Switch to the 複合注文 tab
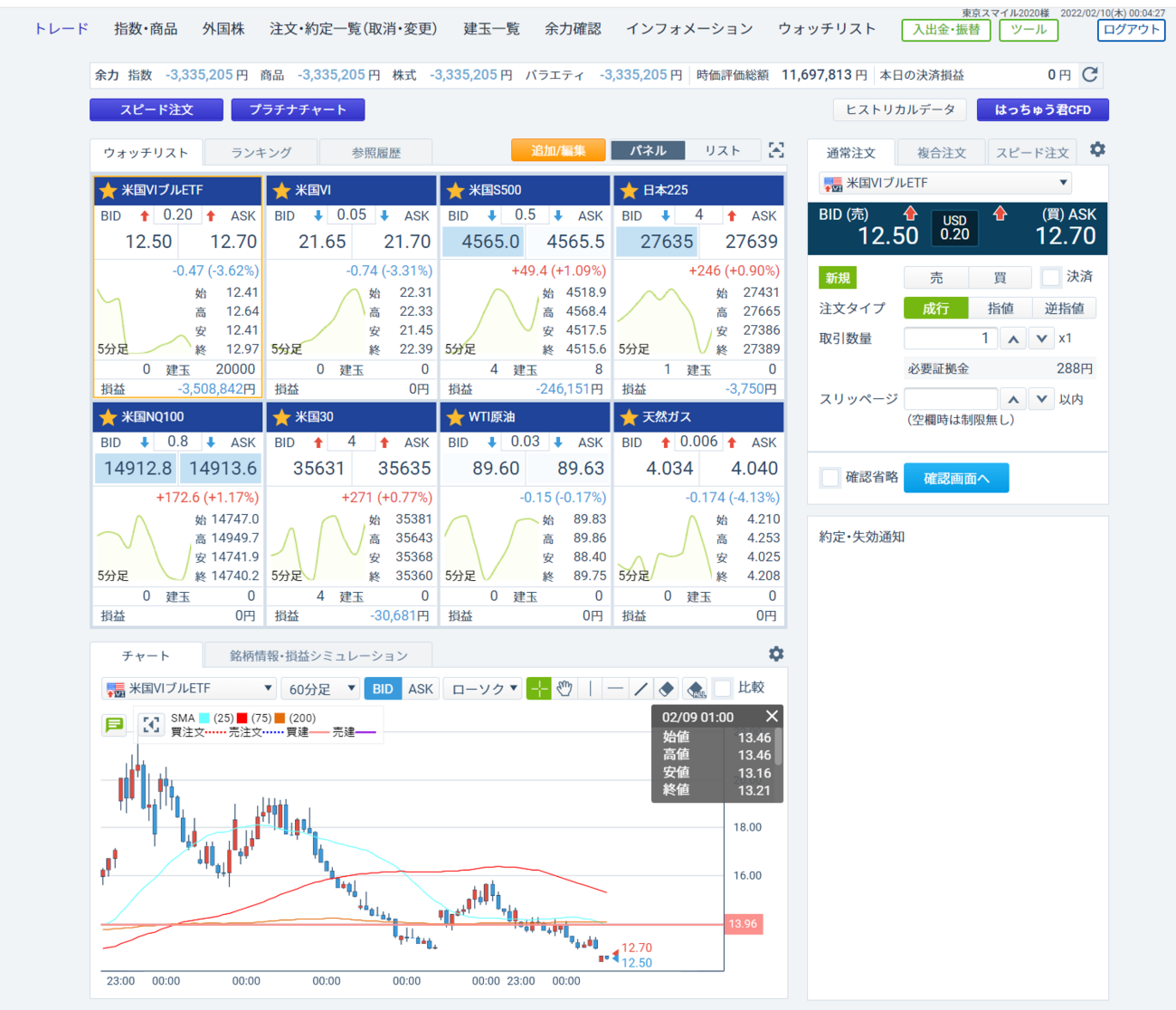1176x1010 pixels. [942, 153]
